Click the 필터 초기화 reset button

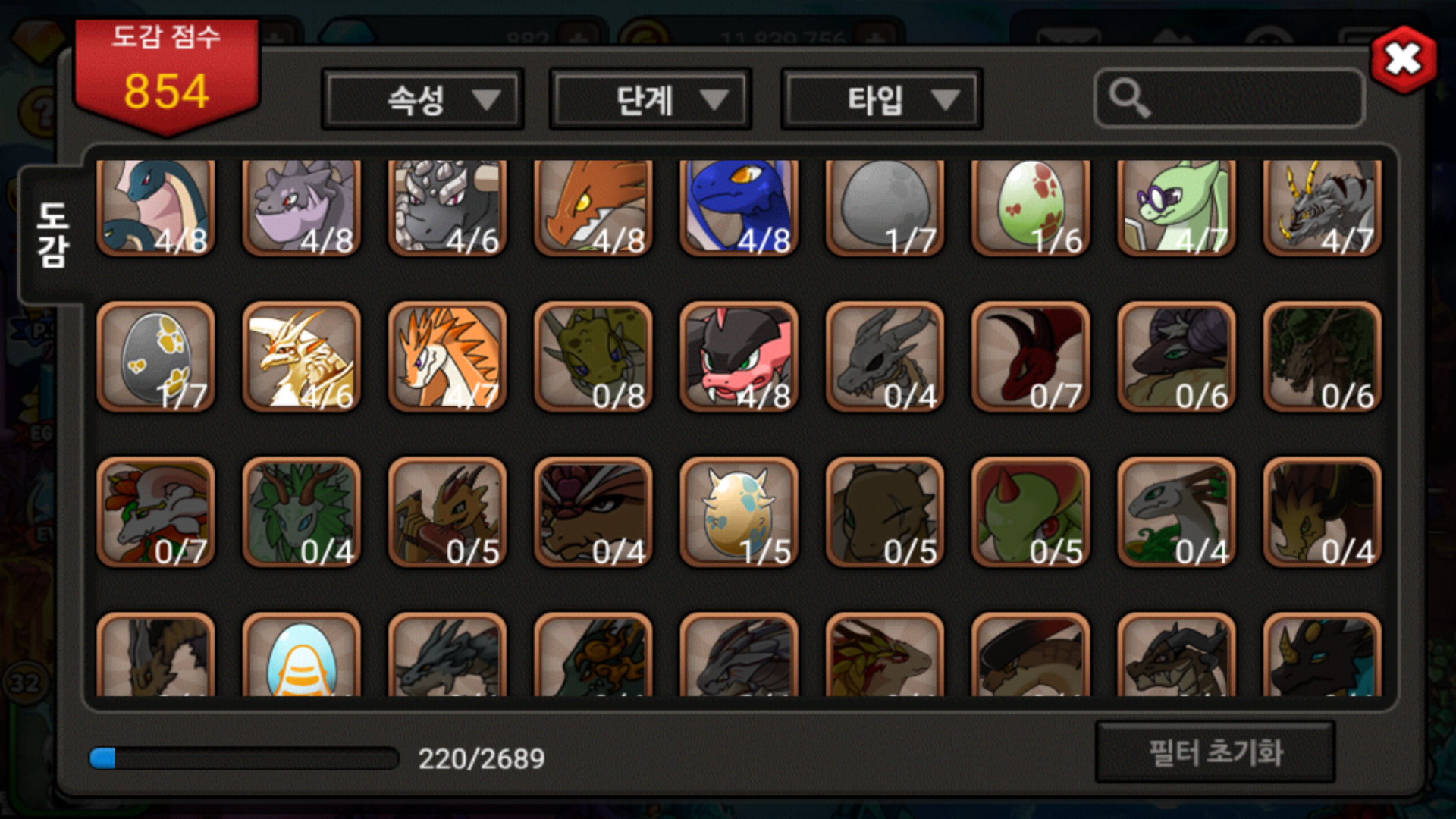[x=1216, y=752]
